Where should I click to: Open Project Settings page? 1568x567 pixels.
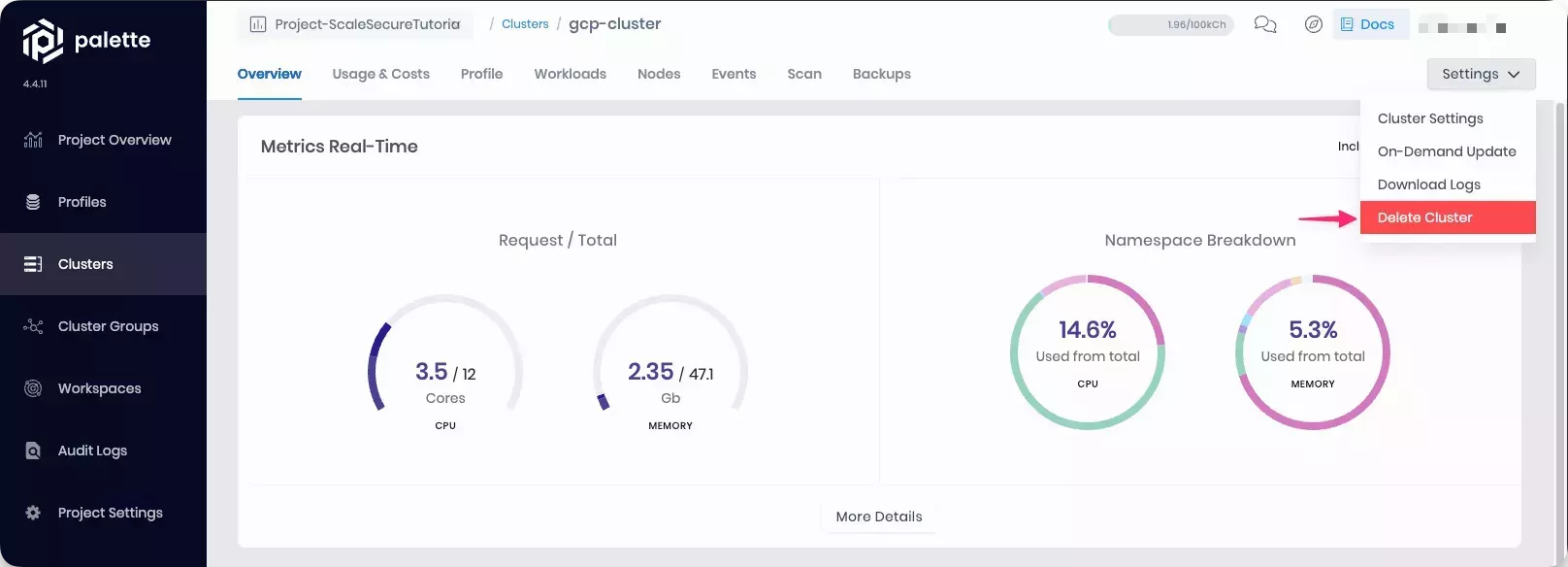(103, 513)
